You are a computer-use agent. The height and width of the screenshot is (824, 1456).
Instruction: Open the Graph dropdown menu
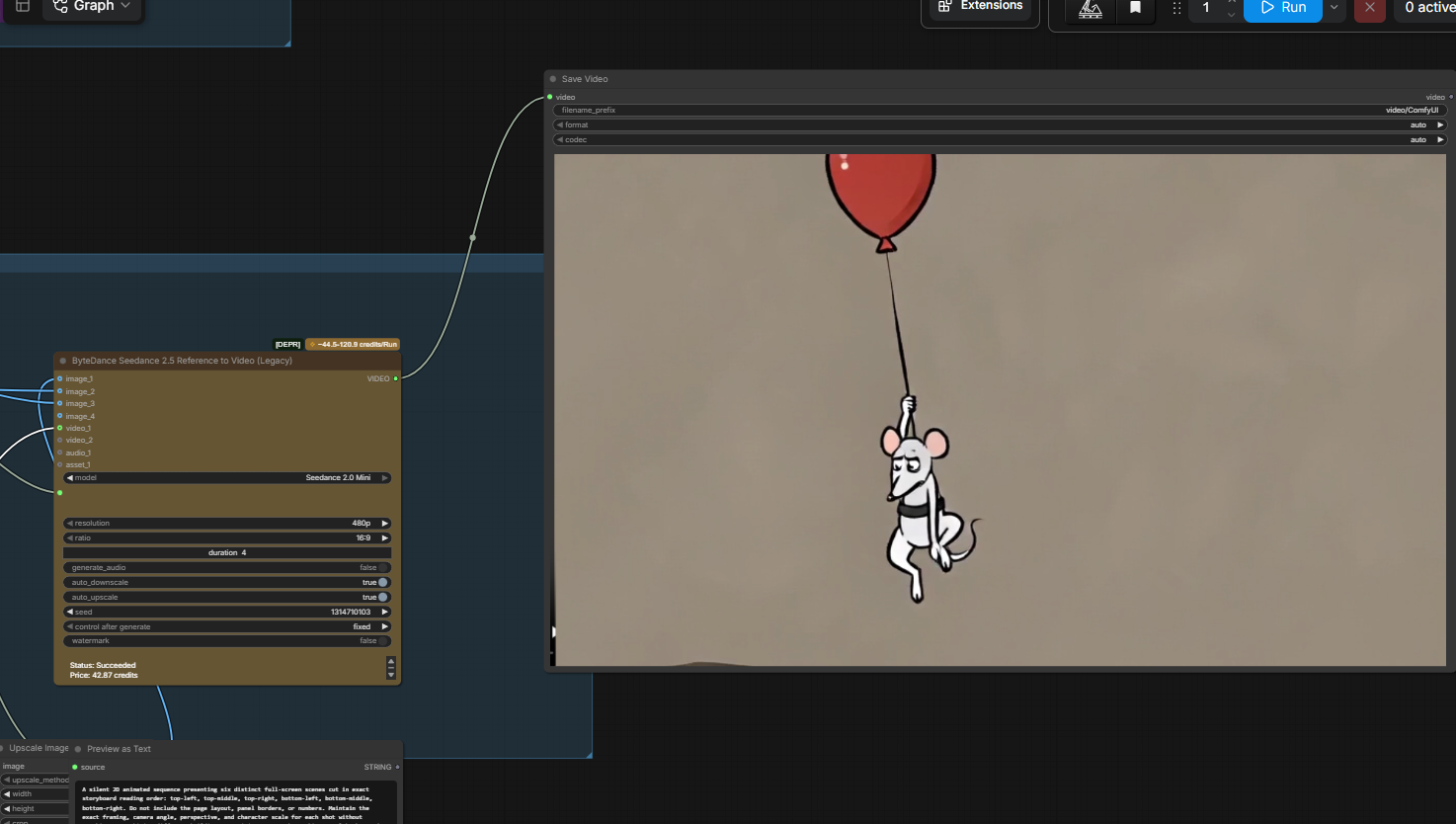(x=92, y=7)
